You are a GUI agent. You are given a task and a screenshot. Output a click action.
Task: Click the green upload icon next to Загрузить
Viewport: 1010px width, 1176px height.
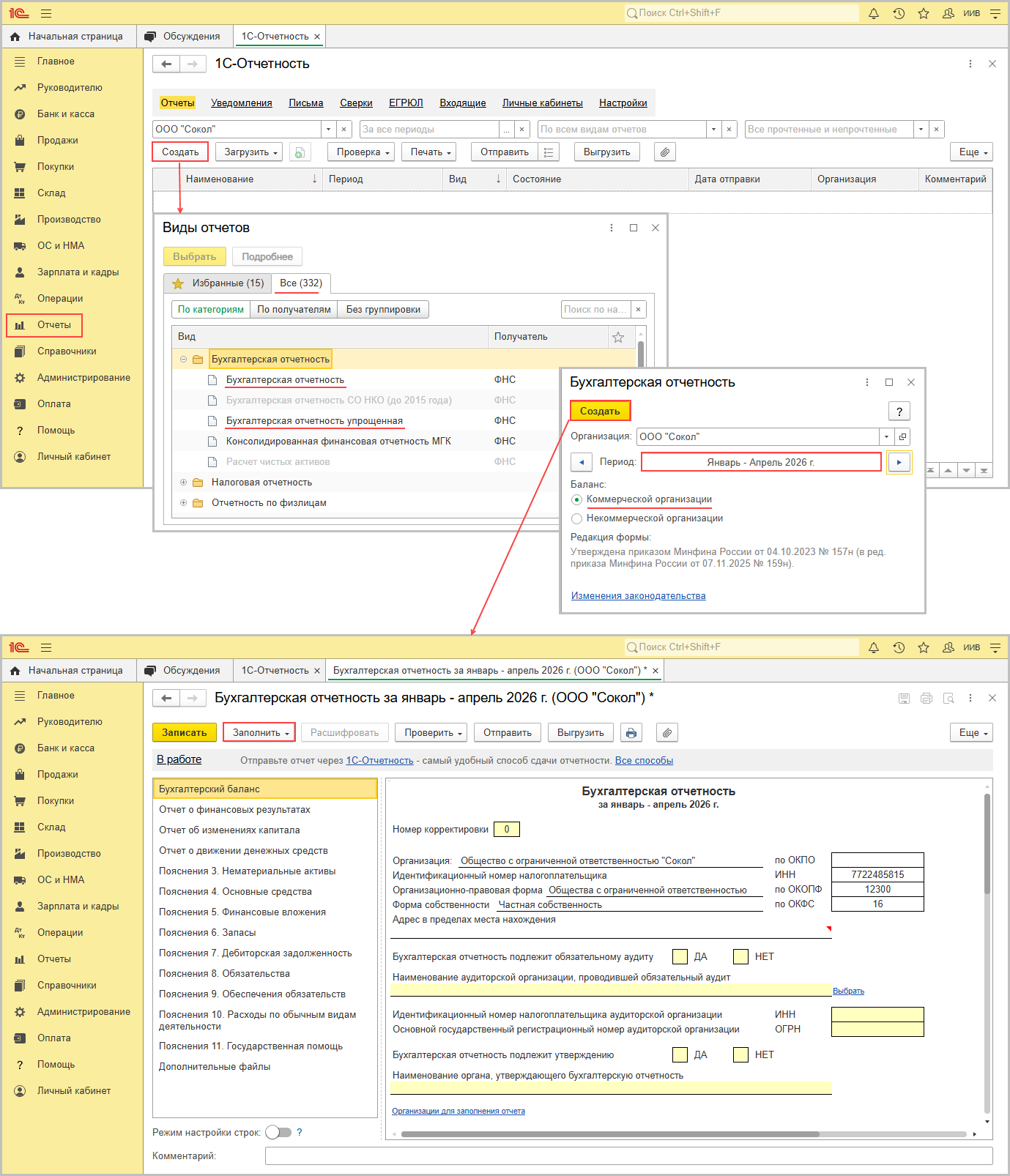pyautogui.click(x=300, y=152)
